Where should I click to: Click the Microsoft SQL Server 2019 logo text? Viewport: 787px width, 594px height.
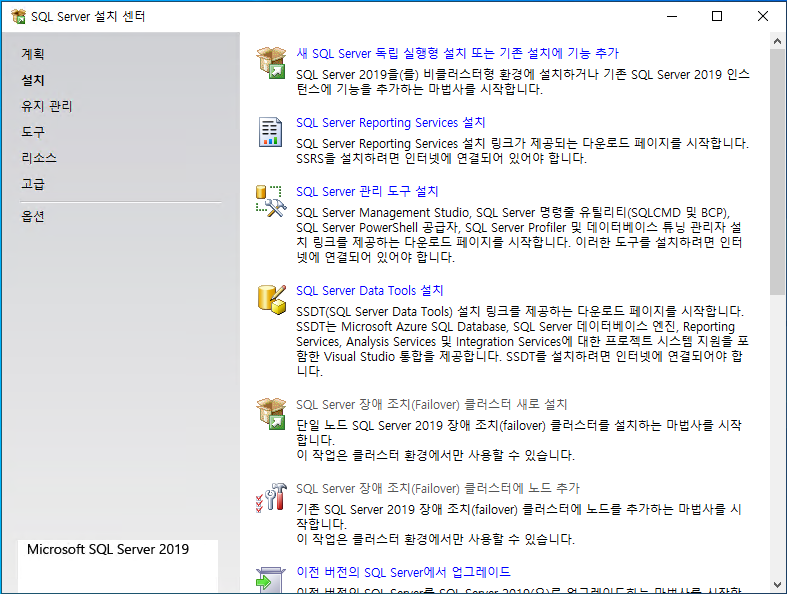[x=108, y=549]
